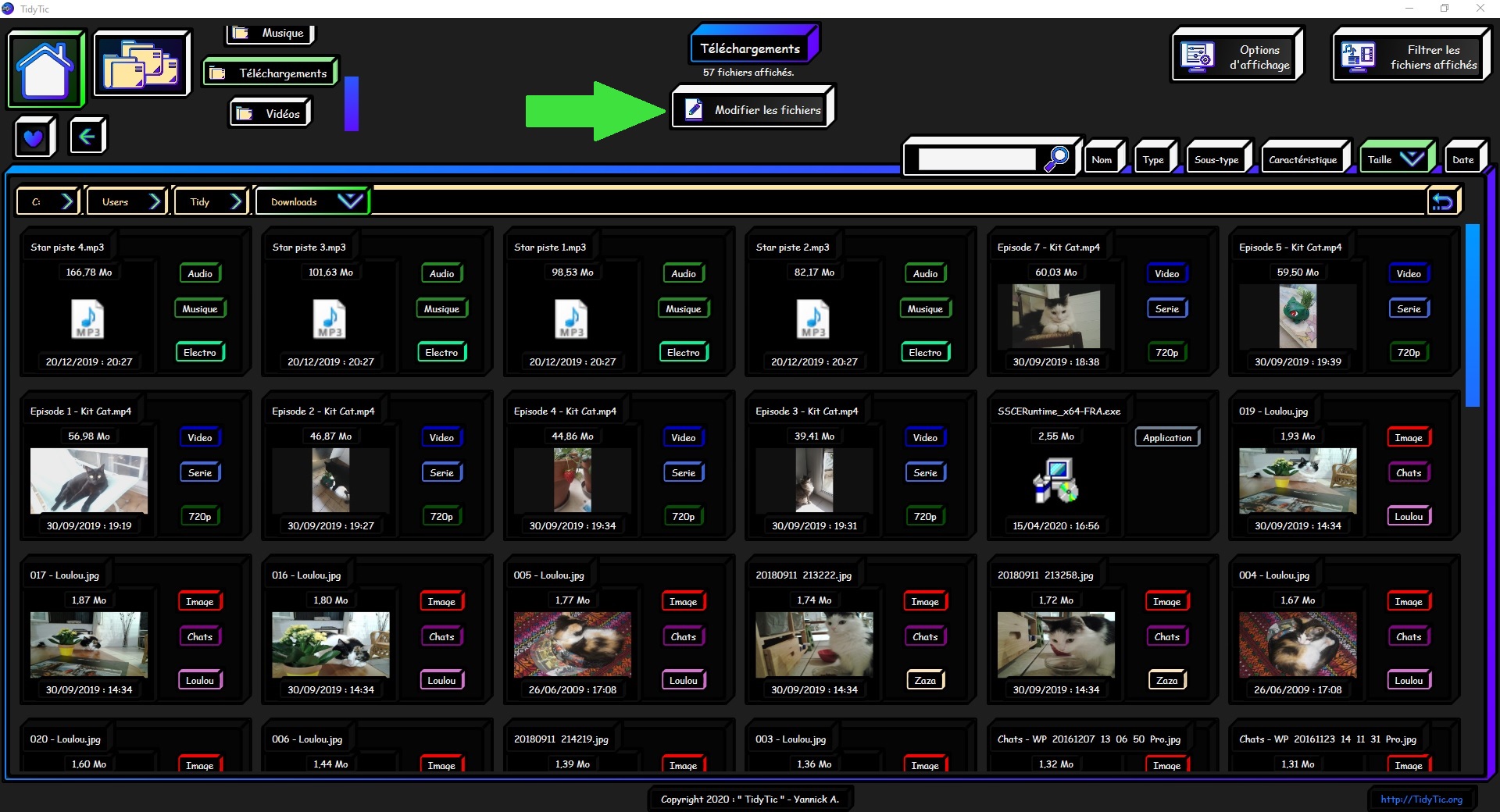
Task: Select file name 020 - Loulou.jpg
Action: pos(66,739)
